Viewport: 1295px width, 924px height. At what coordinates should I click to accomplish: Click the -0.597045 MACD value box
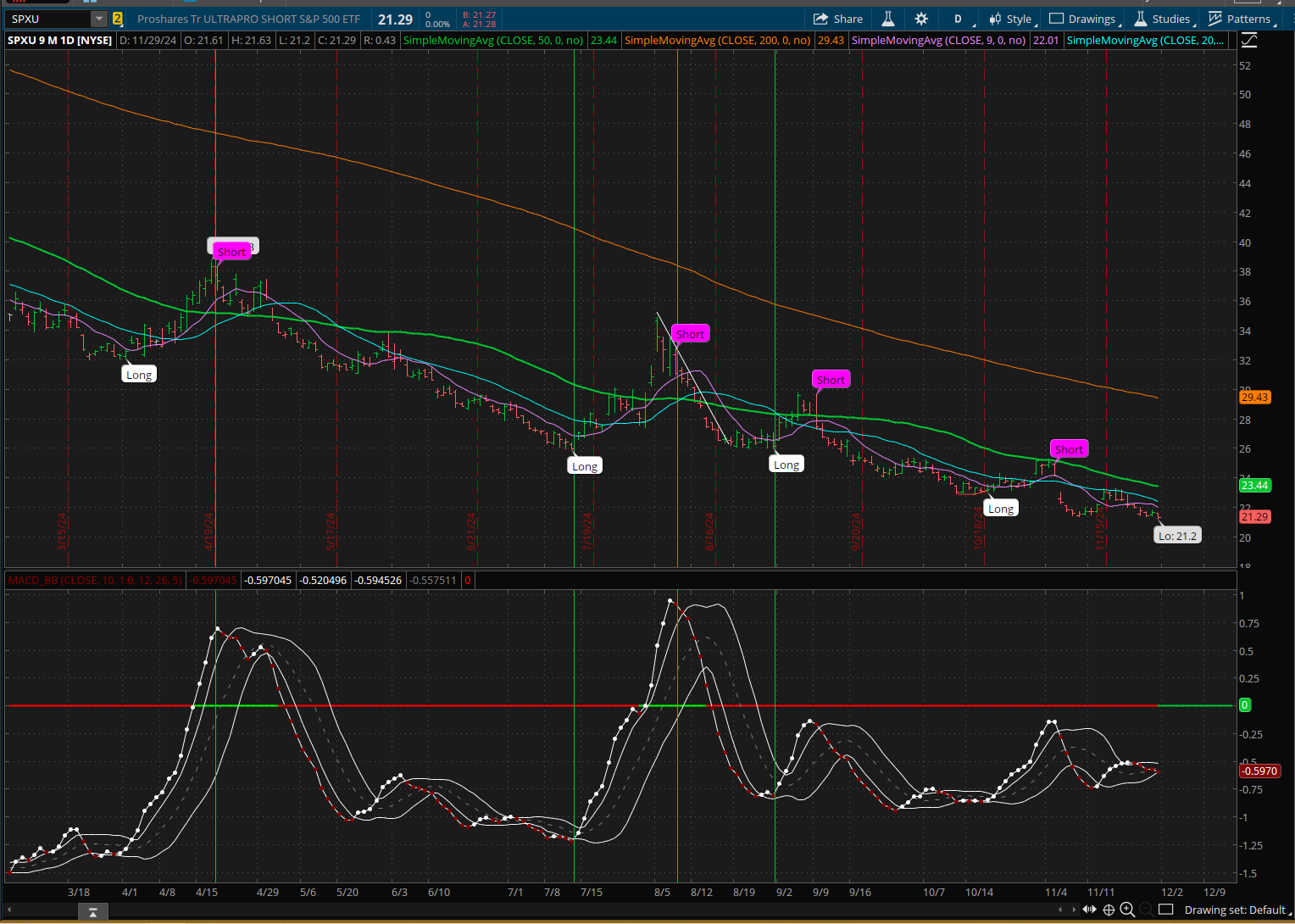click(268, 580)
